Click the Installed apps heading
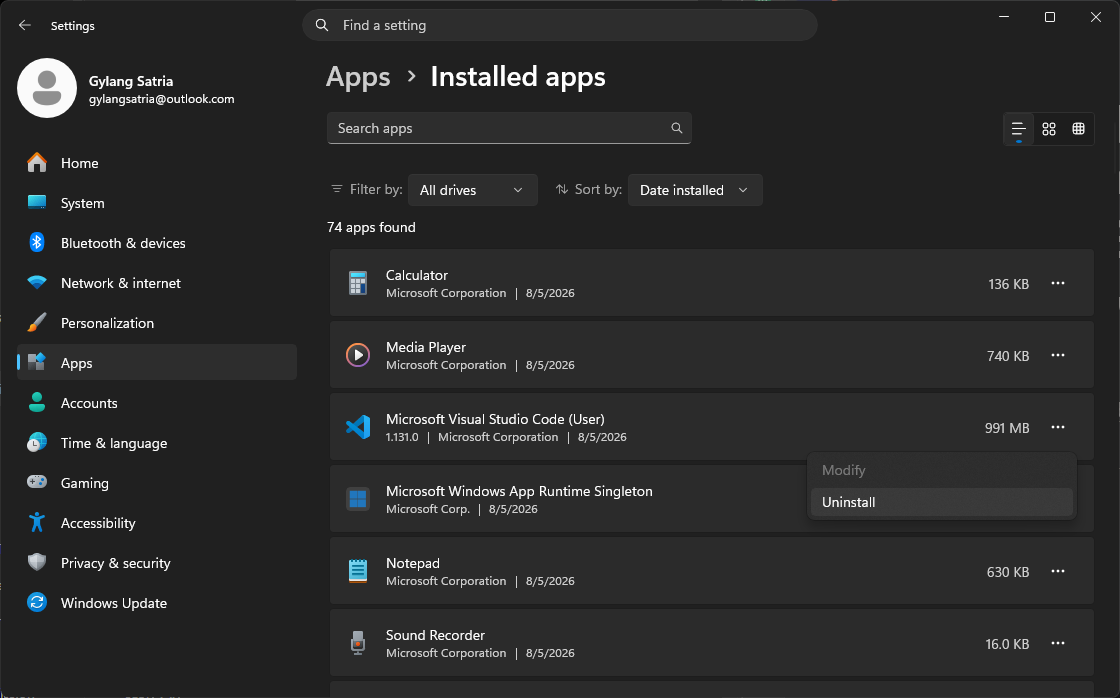The image size is (1120, 698). tap(518, 77)
